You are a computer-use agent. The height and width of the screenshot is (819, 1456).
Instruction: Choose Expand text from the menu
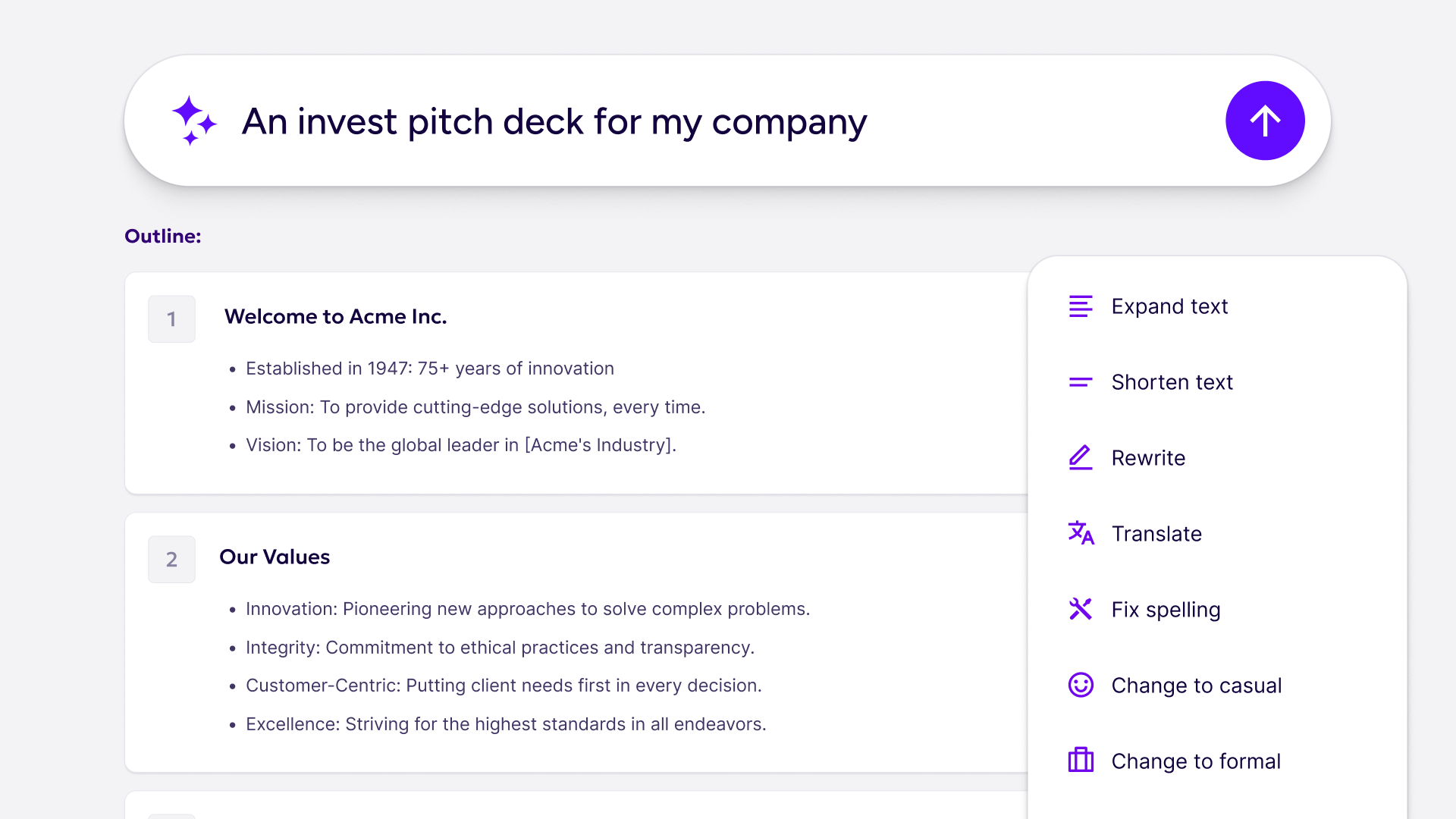(x=1169, y=306)
